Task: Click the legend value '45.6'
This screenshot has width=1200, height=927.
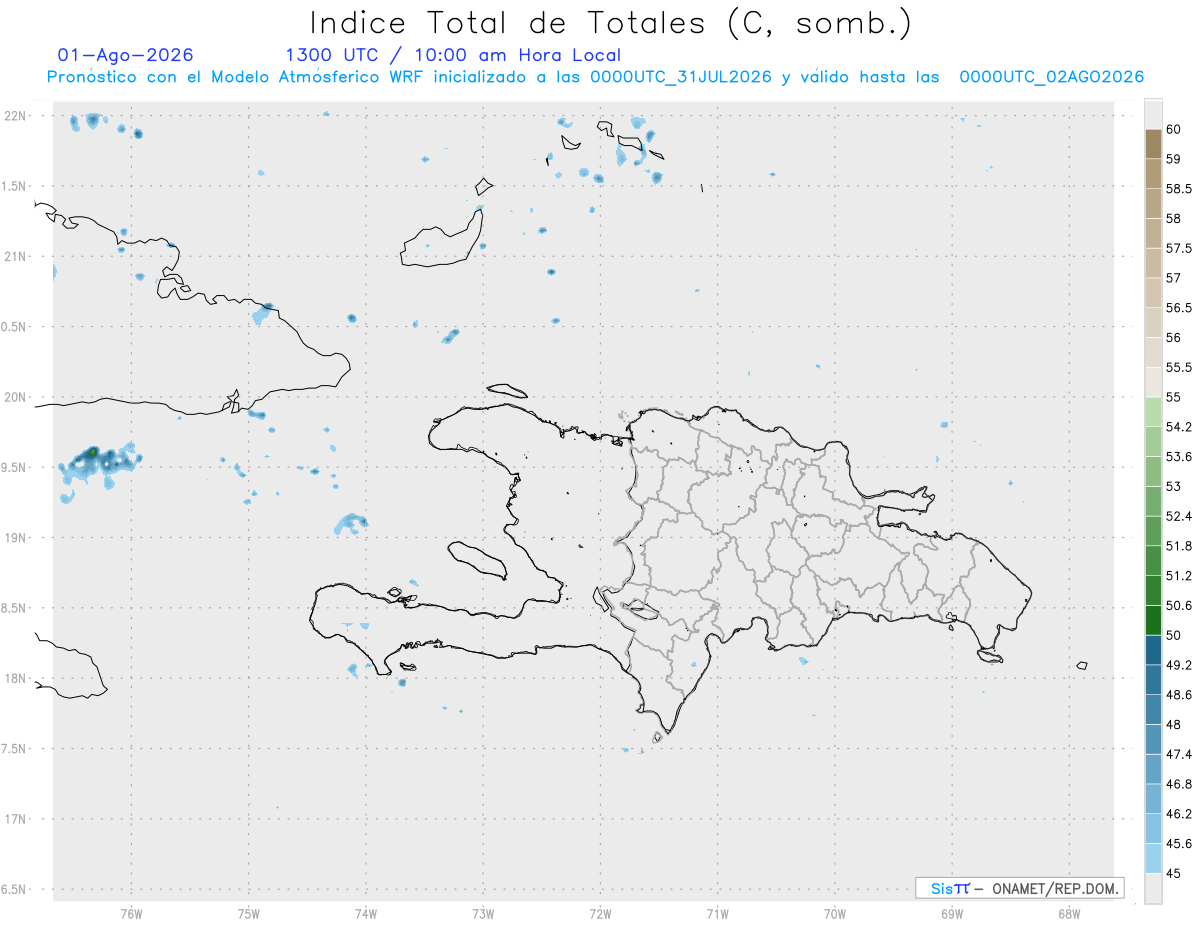Action: point(1179,843)
